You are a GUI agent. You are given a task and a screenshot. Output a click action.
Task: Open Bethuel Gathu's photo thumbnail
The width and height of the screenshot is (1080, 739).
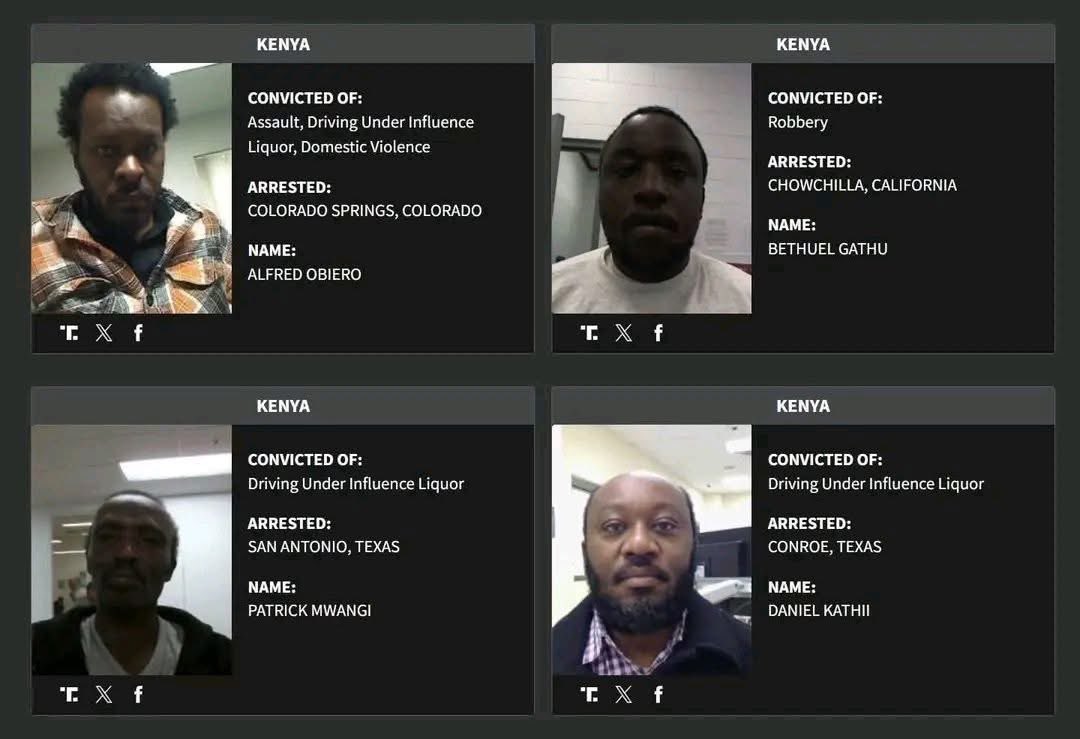(x=652, y=189)
